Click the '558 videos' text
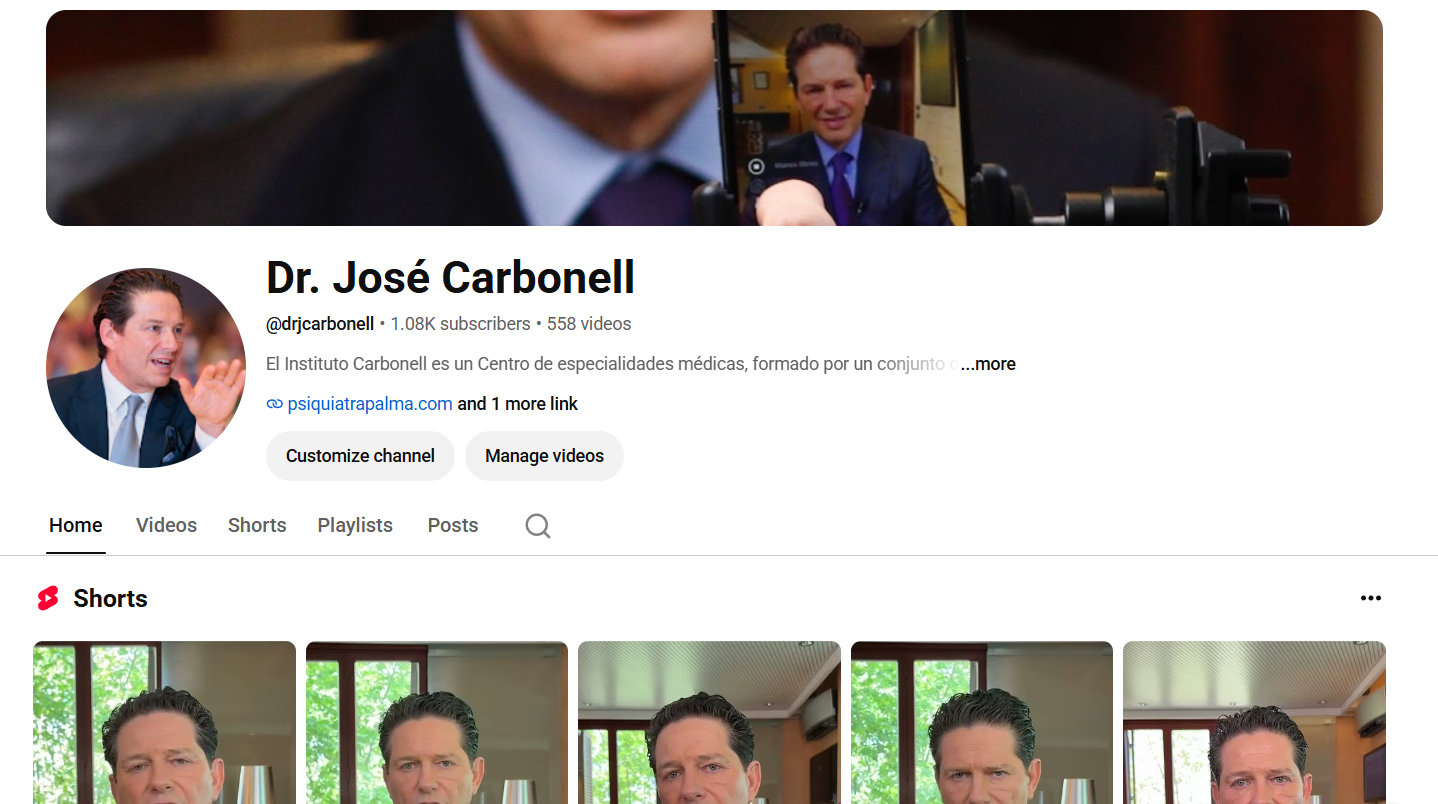The image size is (1438, 804). point(589,324)
